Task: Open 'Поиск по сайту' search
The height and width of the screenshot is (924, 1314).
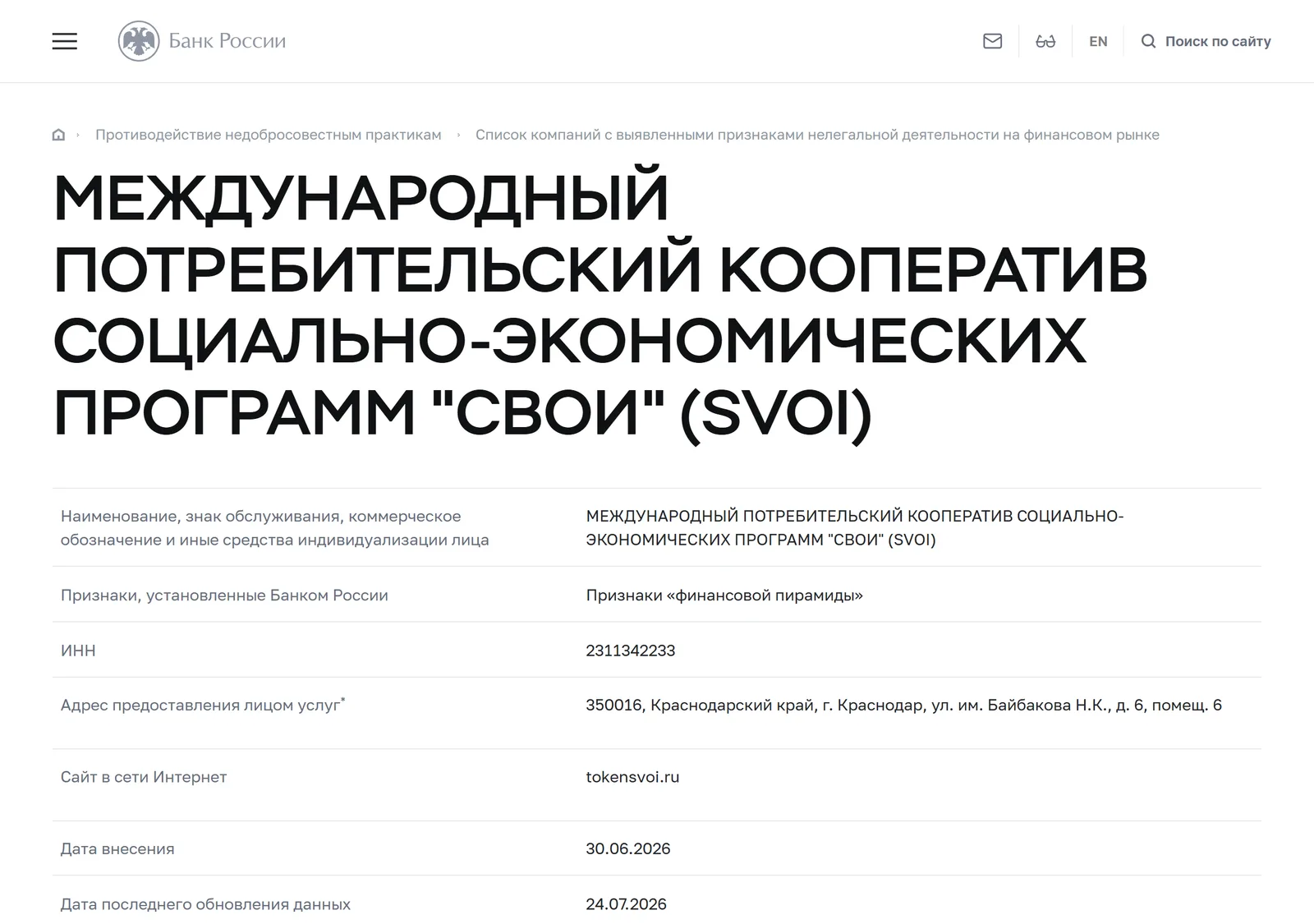Action: coord(1218,41)
